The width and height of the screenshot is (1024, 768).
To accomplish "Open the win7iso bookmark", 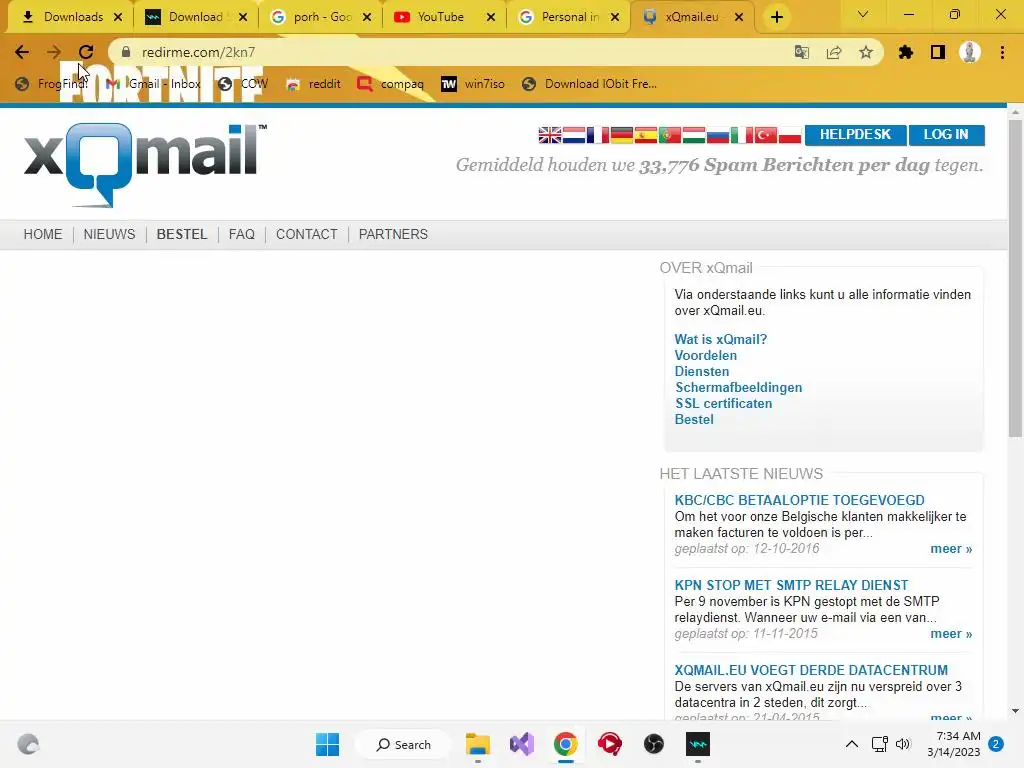I will coord(473,84).
